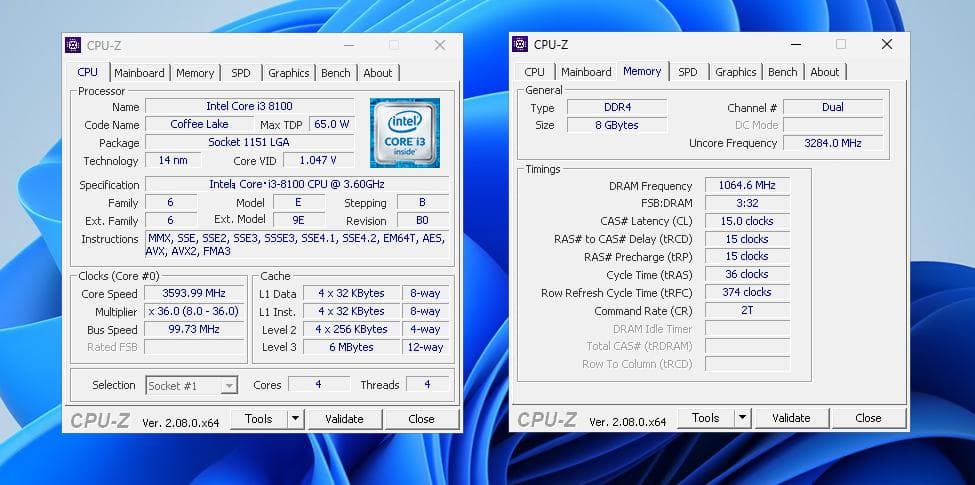Click Validate button in left CPU-Z window
Screen dimensions: 975x485
344,418
